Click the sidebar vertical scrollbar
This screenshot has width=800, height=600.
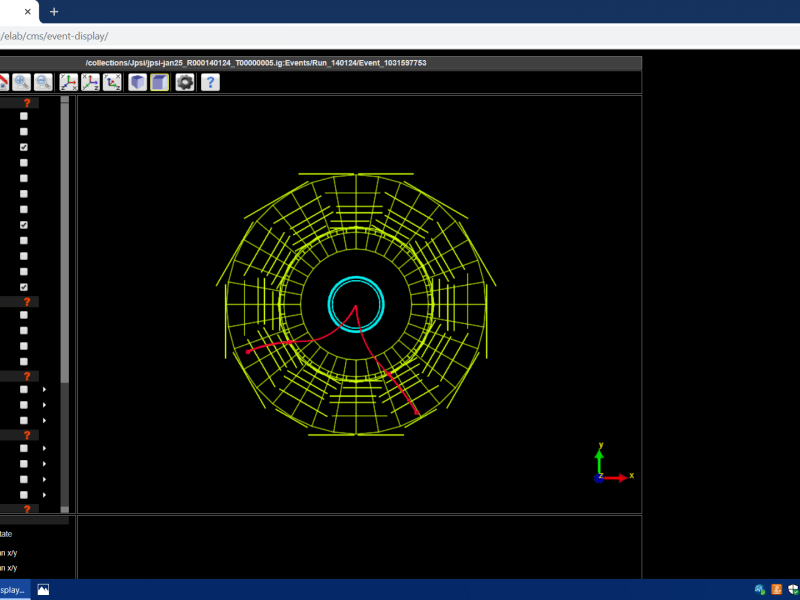[x=65, y=240]
